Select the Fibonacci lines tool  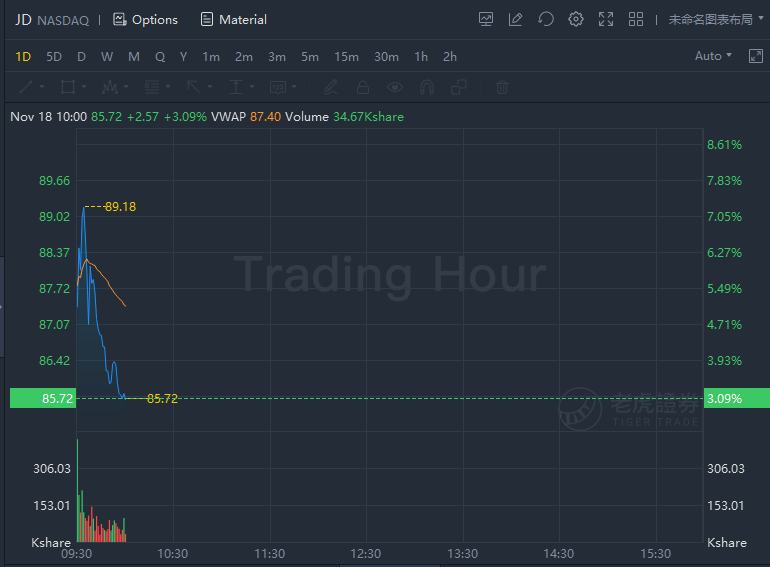pyautogui.click(x=152, y=87)
